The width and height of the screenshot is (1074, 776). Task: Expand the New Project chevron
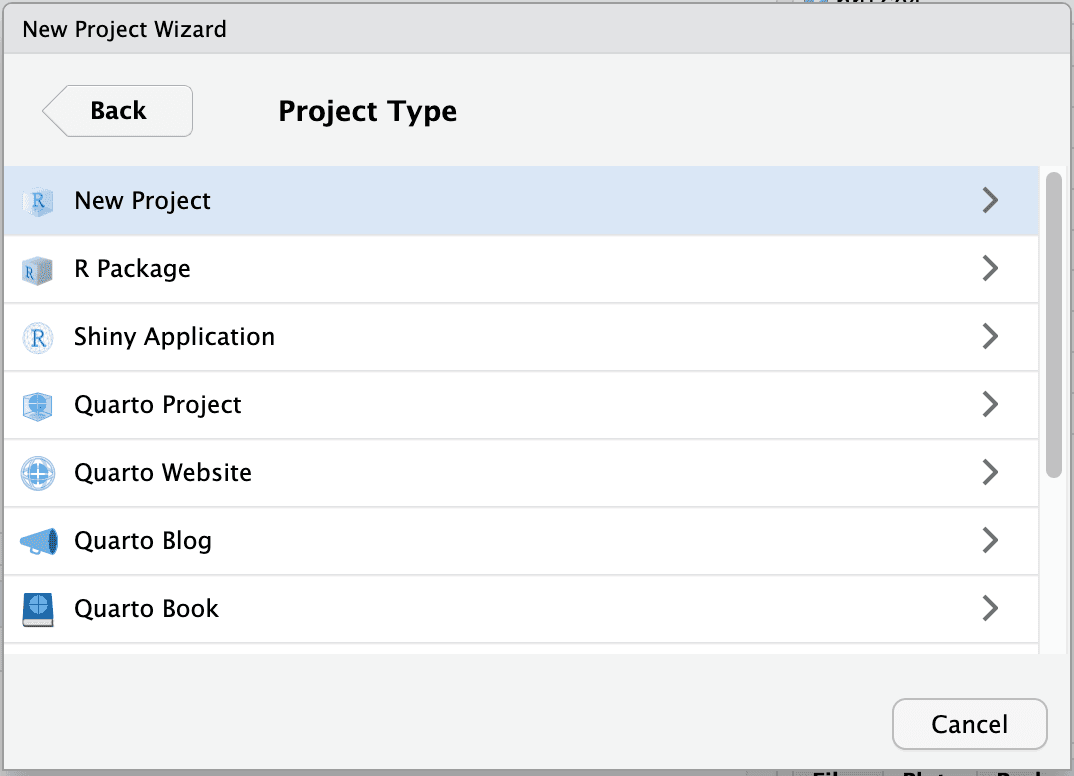tap(989, 200)
